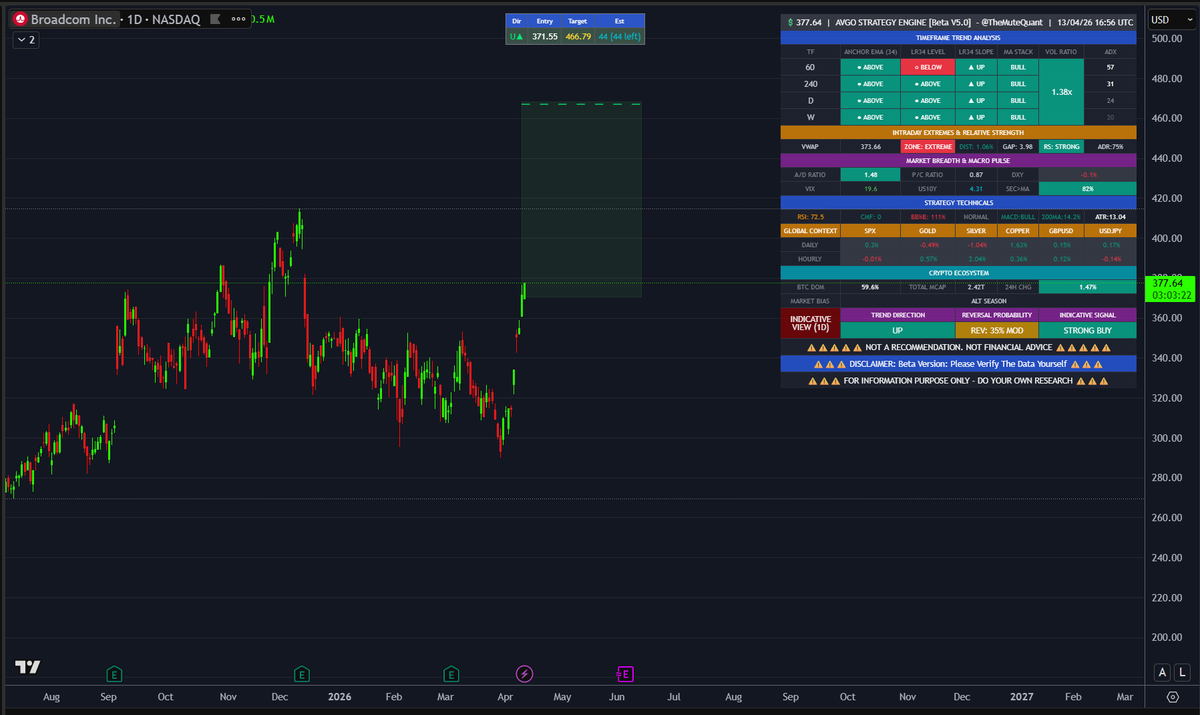Click the DISCLAIMER beta version banner
1200x715 pixels.
pyautogui.click(x=959, y=364)
